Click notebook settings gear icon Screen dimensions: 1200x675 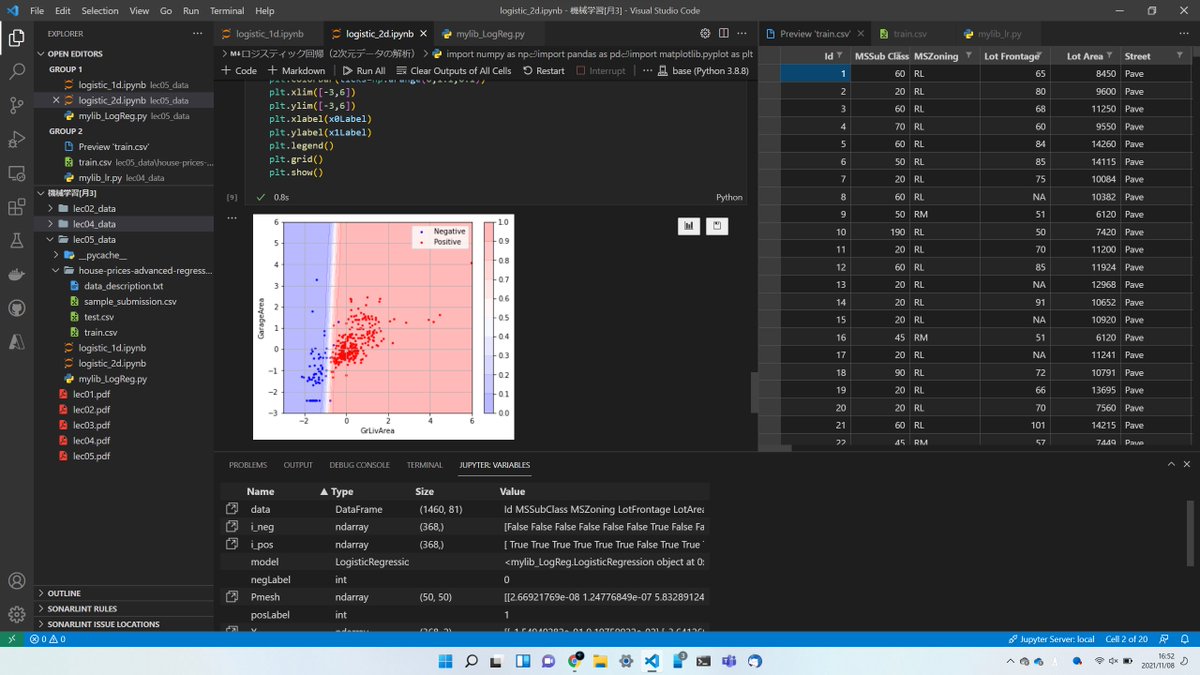click(x=705, y=33)
